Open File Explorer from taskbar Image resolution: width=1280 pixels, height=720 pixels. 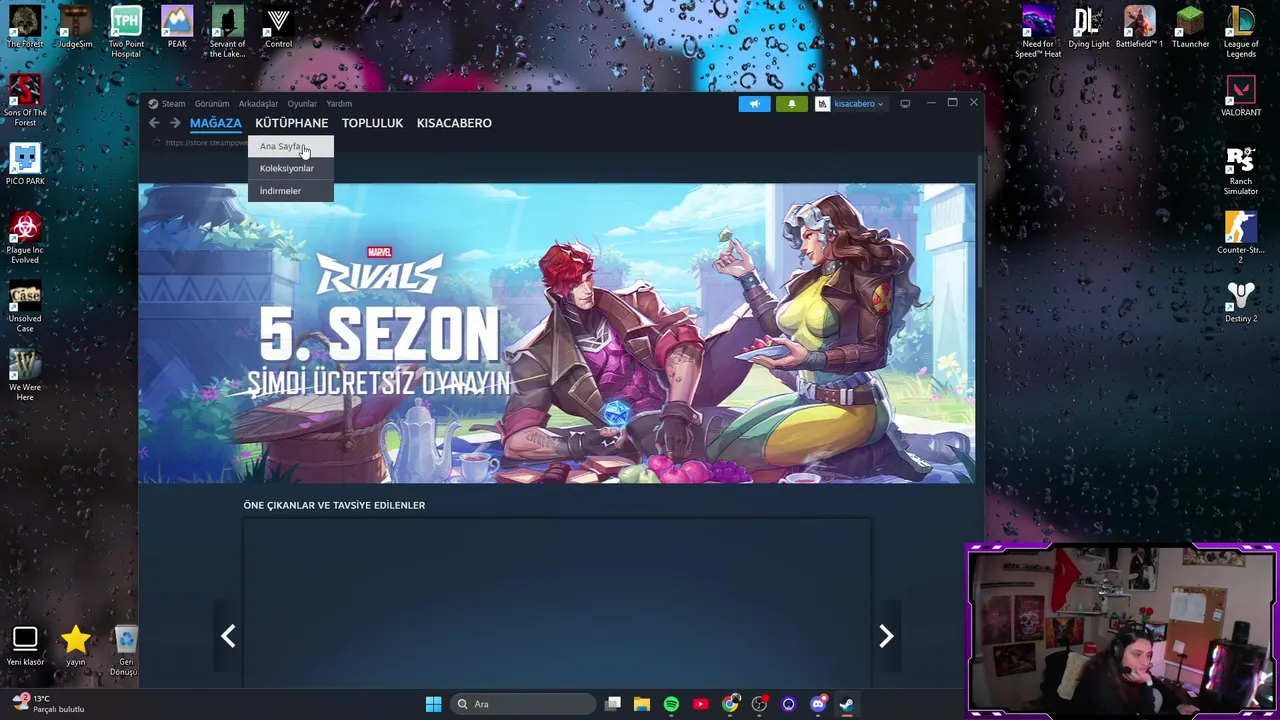coord(642,704)
